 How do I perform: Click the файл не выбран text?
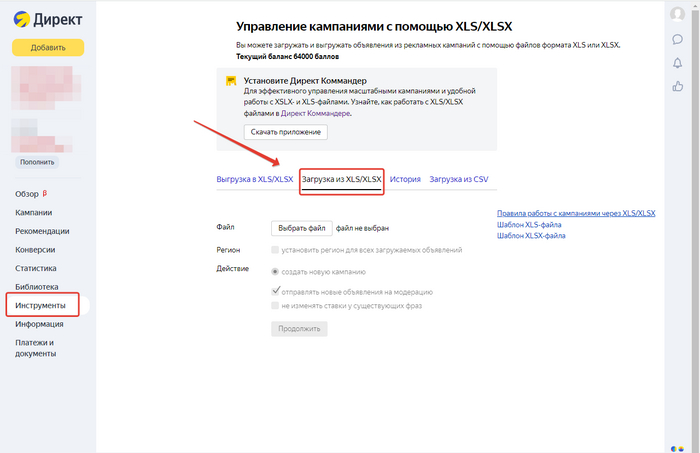(x=362, y=228)
